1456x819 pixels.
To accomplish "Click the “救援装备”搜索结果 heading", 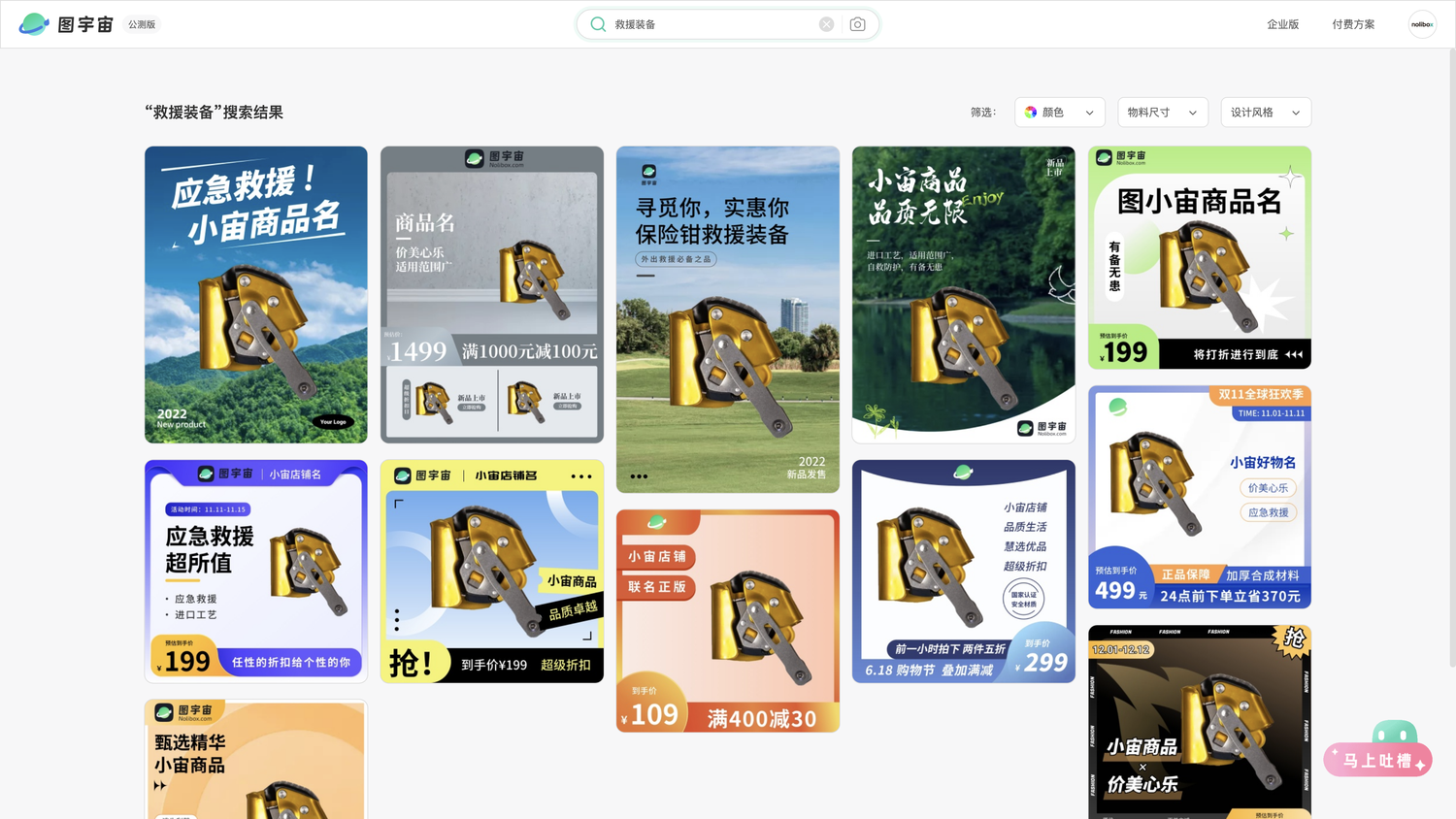I will coord(214,113).
